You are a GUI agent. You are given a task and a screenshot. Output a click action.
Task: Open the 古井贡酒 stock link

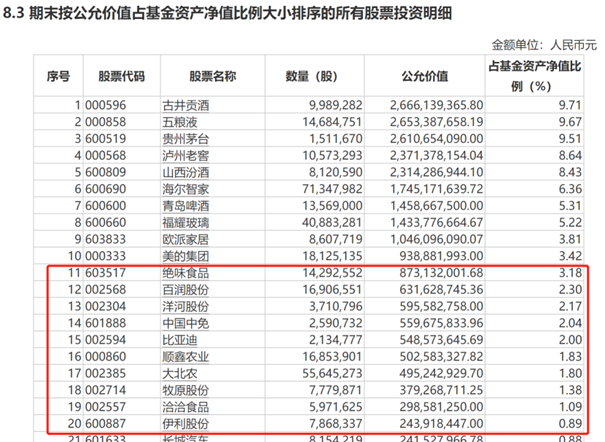click(x=186, y=105)
